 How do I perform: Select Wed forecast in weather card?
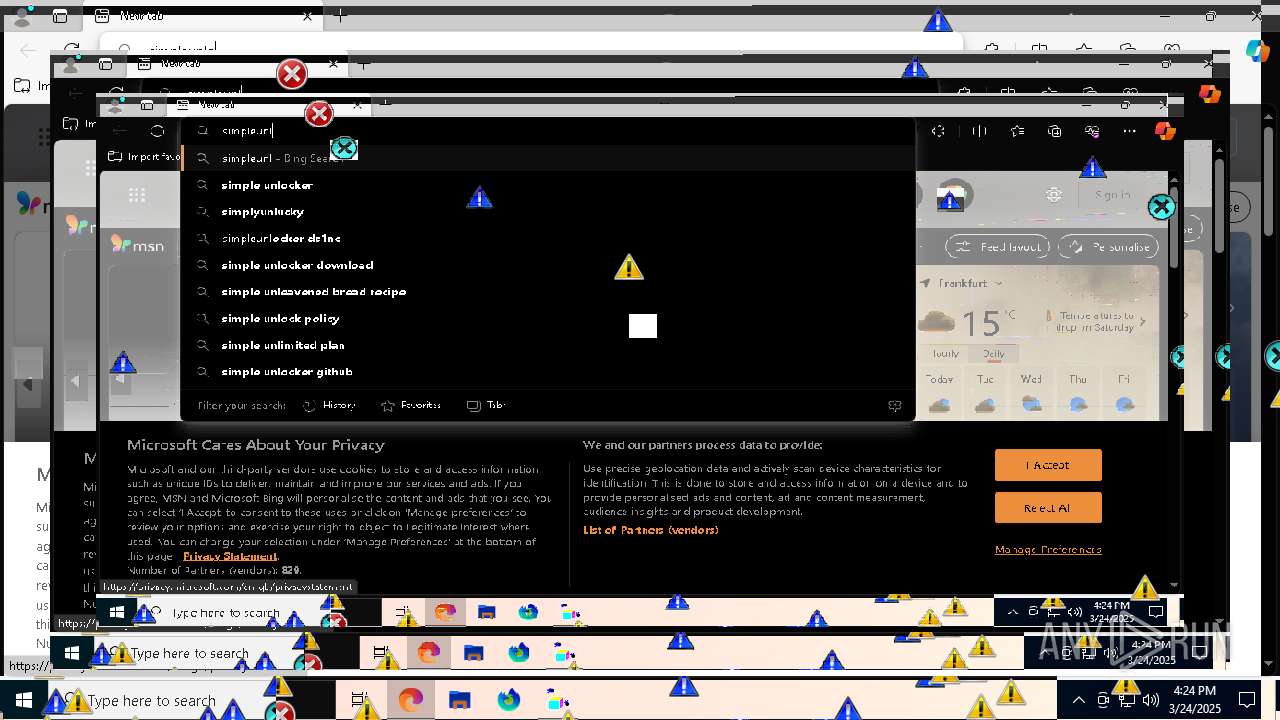(1031, 393)
